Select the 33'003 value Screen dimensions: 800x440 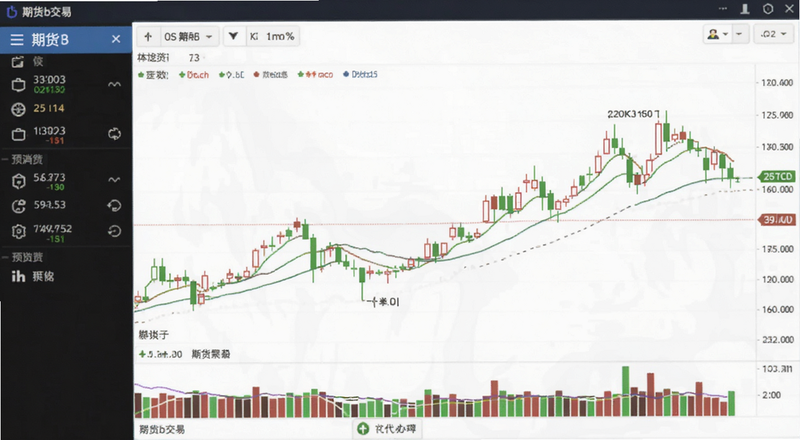(x=49, y=80)
